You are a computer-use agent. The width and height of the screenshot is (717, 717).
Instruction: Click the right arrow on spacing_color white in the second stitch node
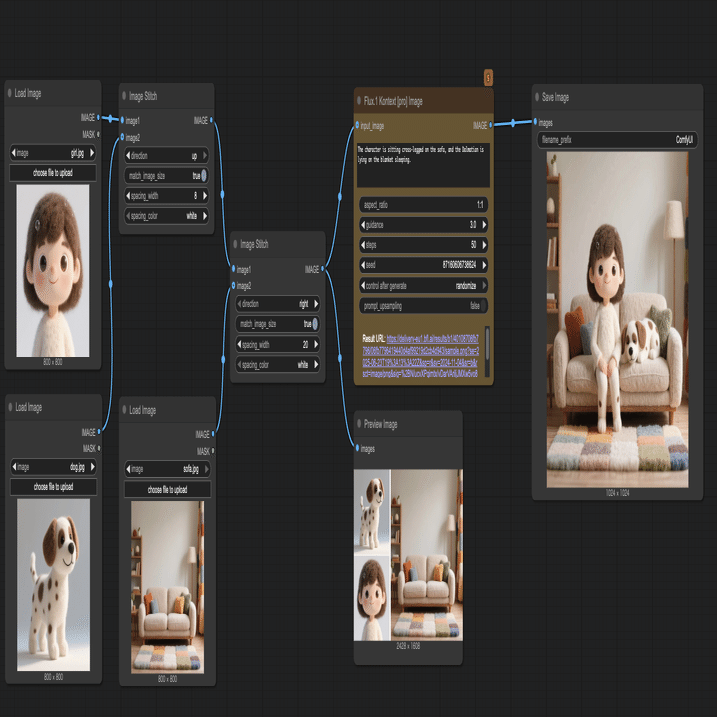tap(316, 364)
